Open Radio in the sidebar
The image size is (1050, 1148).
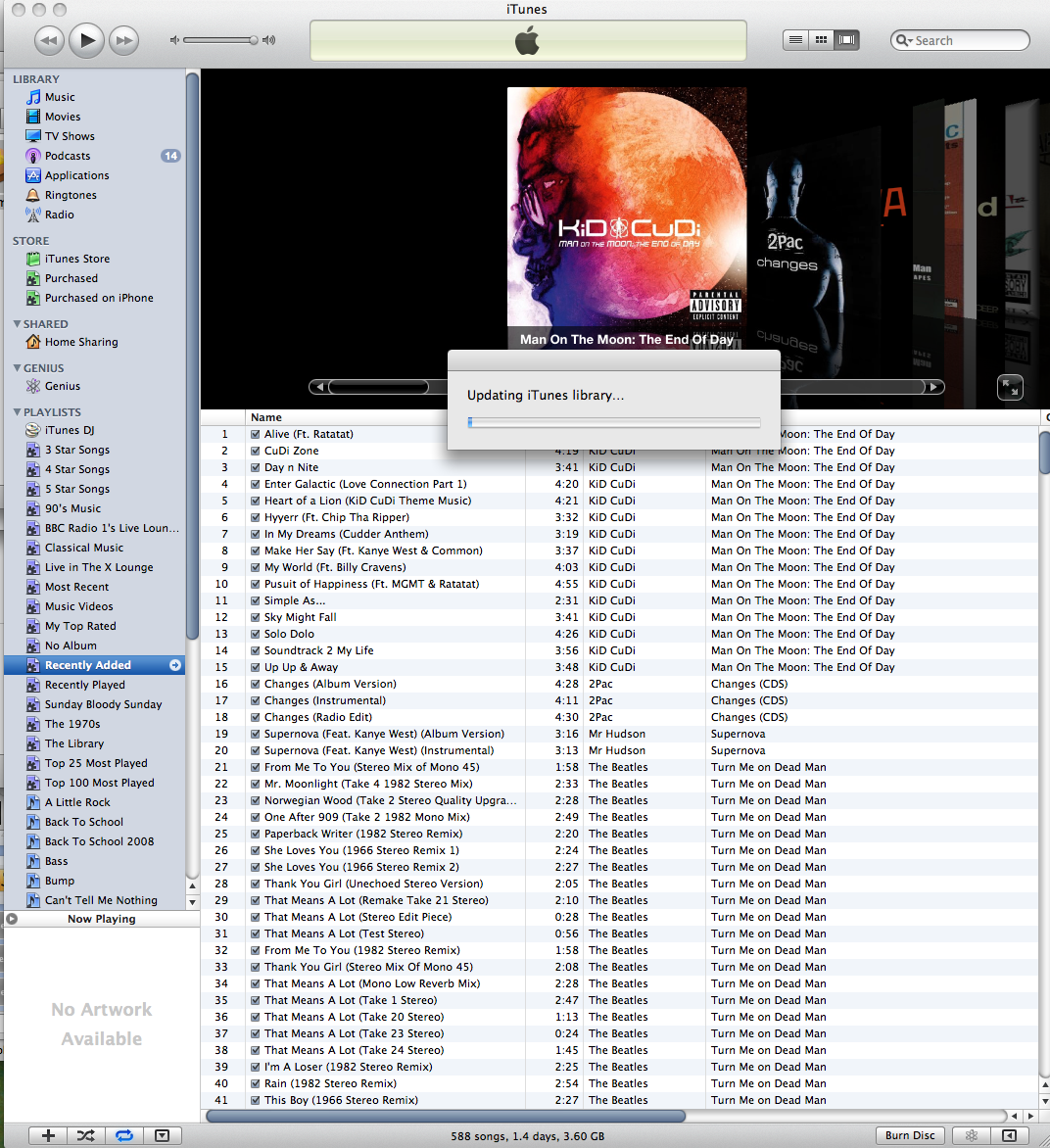tap(60, 215)
